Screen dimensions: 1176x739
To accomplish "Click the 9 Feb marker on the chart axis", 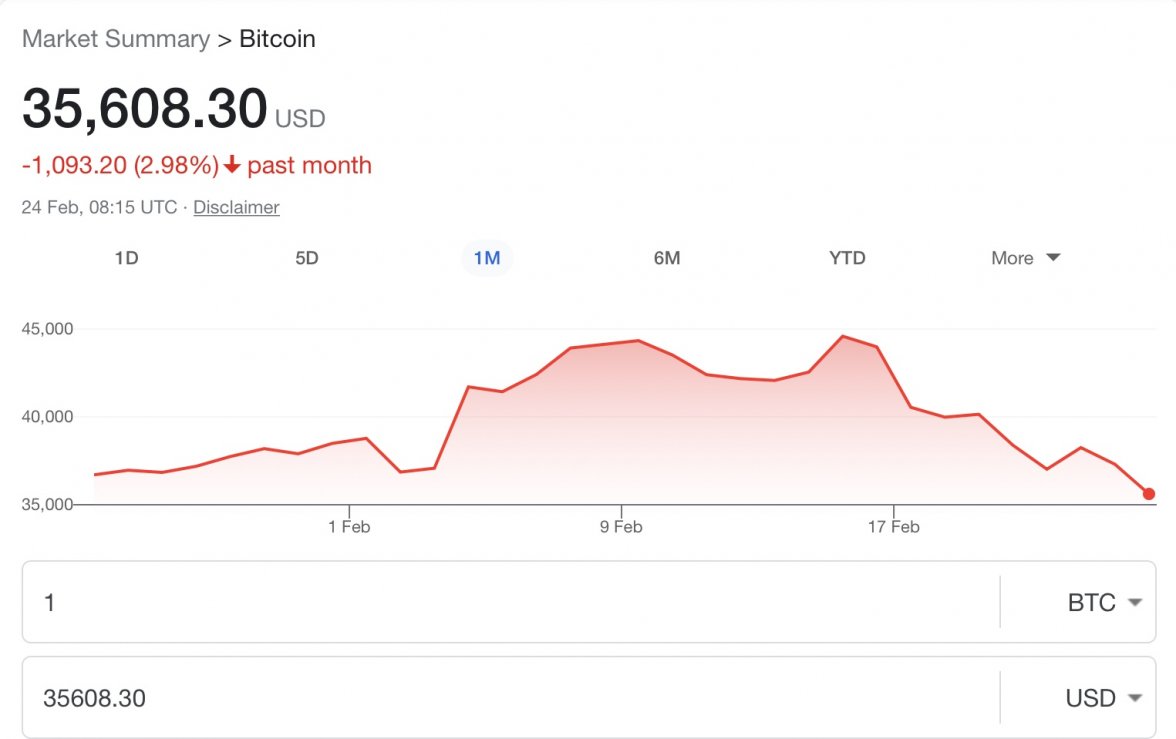I will pos(621,526).
